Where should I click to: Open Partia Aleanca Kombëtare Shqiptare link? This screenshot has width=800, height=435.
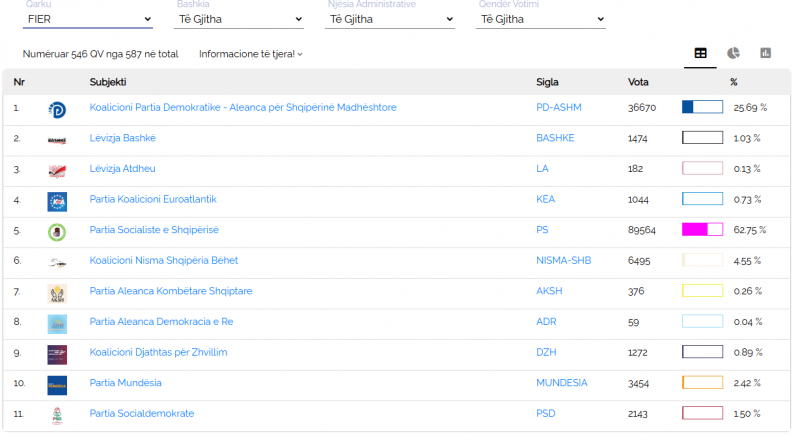pyautogui.click(x=171, y=291)
